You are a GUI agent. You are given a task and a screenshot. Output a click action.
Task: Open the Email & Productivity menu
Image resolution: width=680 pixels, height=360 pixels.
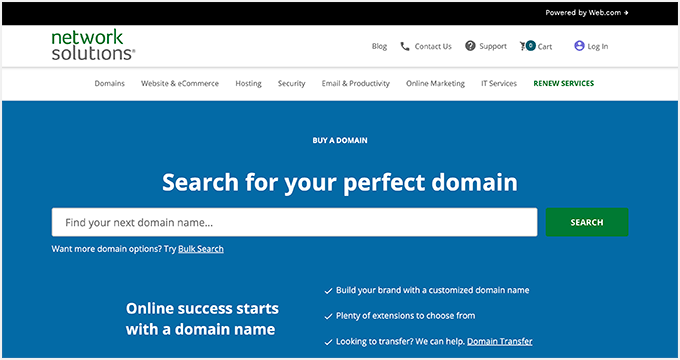356,83
